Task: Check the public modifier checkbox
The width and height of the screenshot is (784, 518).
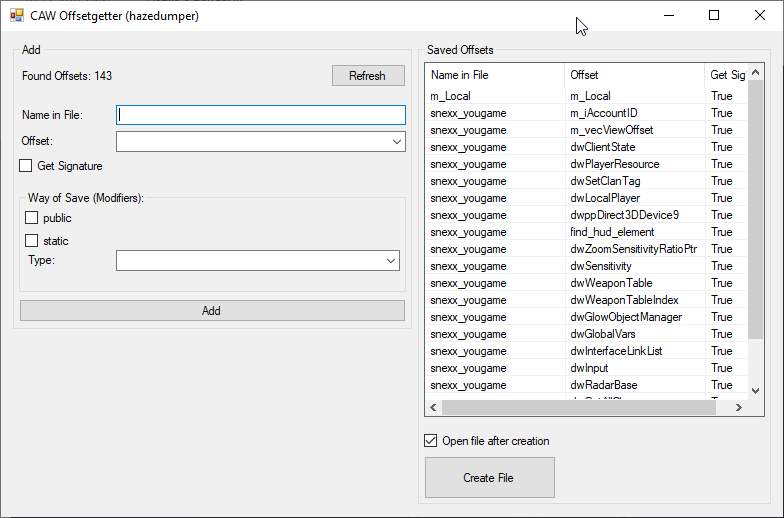Action: (x=32, y=218)
